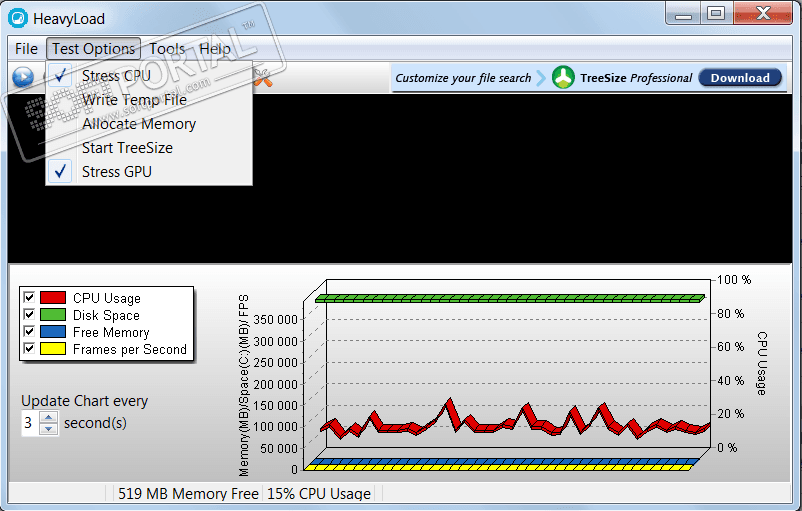
Task: Click the HeavyLoad app icon in title bar
Action: (18, 18)
